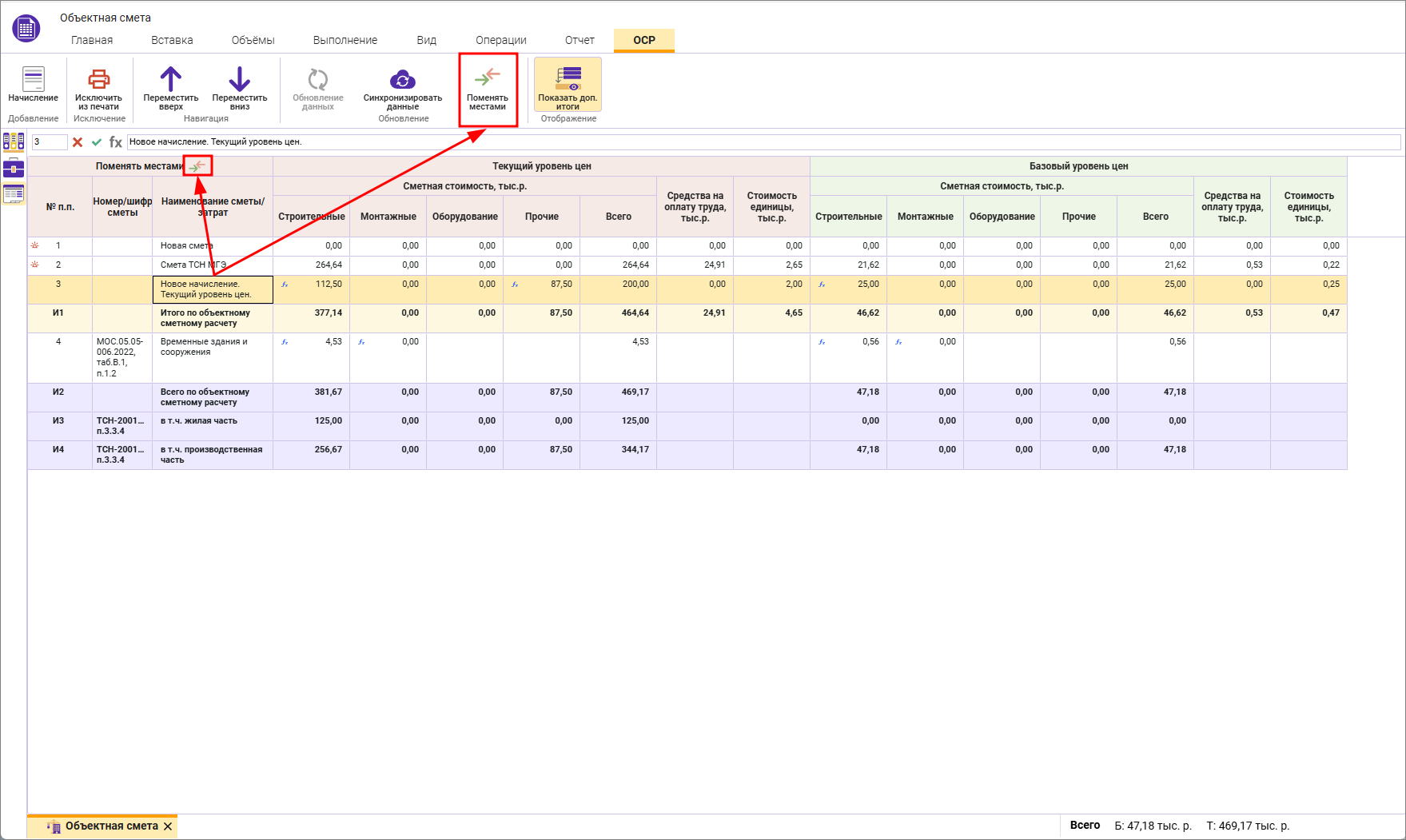Viewport: 1406px width, 840px height.
Task: Cancel formula edit with red X
Action: pos(78,142)
